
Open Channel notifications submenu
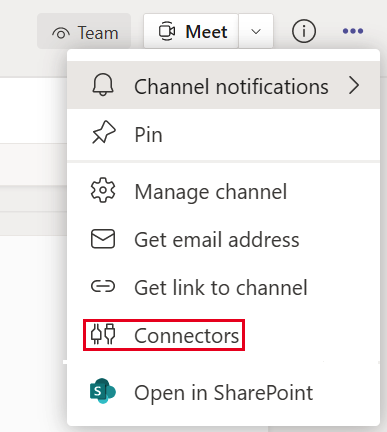(223, 85)
